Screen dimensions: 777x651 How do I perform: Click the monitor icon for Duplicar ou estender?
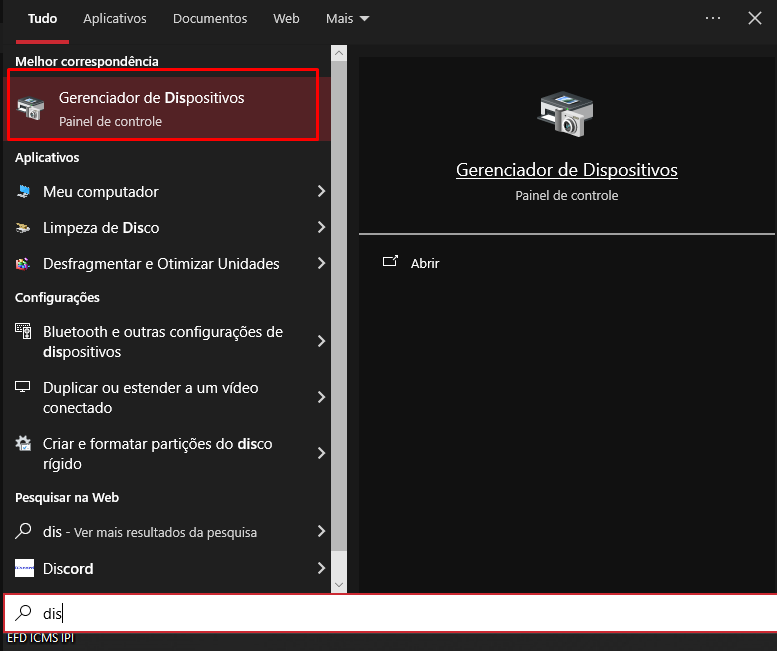click(x=23, y=386)
